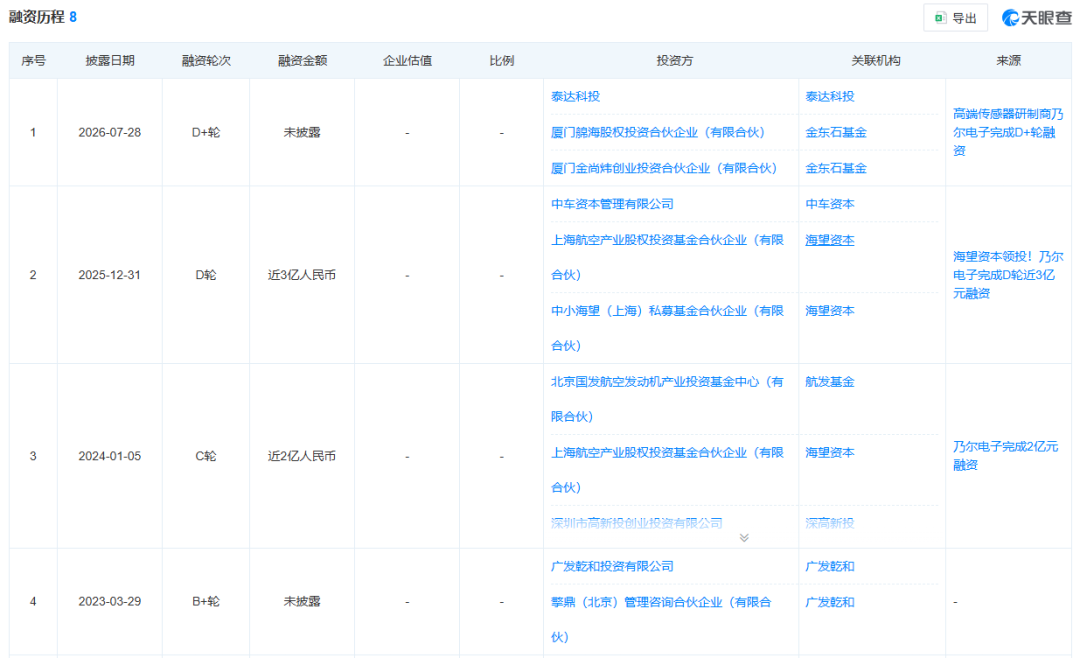Click the count 8 beside 融资历程

click(x=73, y=17)
